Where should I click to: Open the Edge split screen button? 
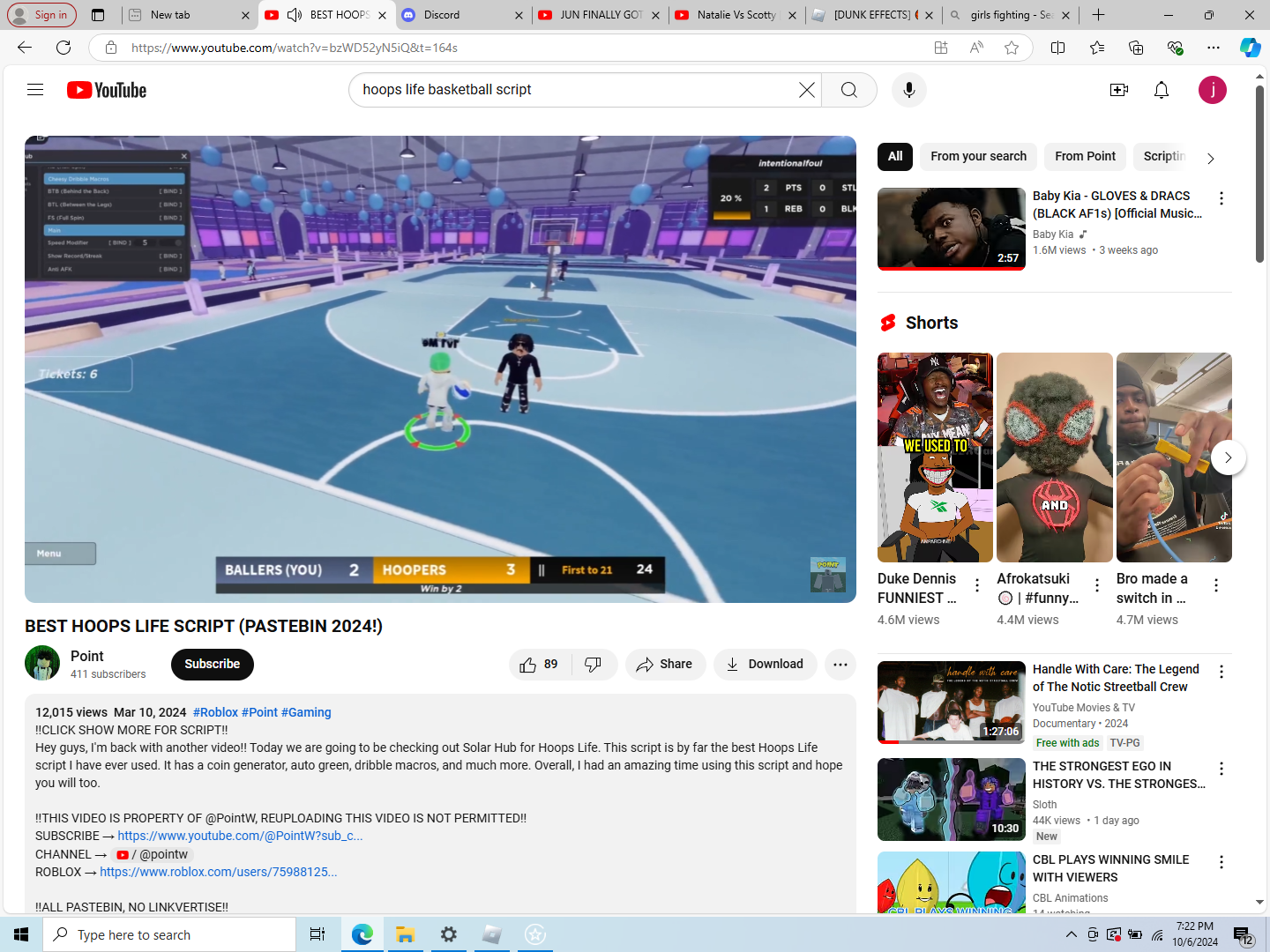pos(1058,48)
